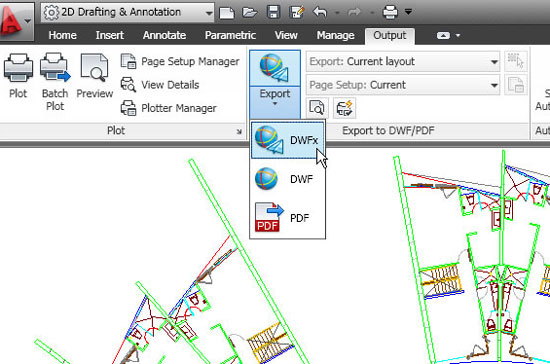
Task: Click the Save As icon with pencil
Action: [x=296, y=12]
